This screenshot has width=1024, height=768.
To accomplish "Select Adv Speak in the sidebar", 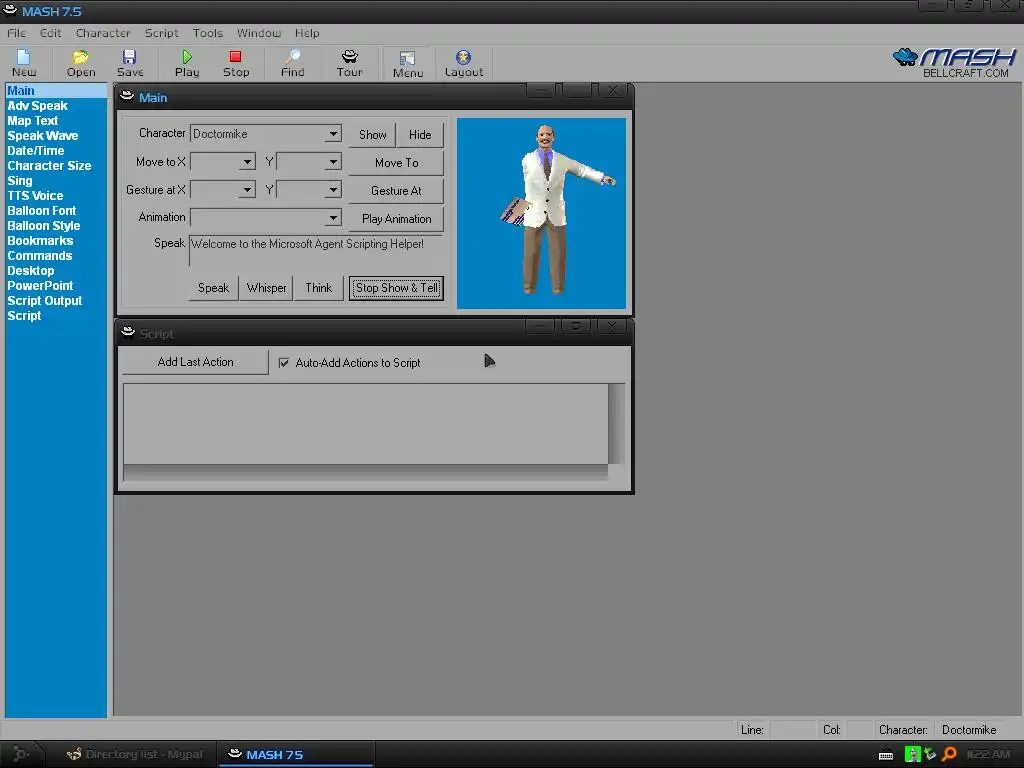I will click(x=38, y=106).
